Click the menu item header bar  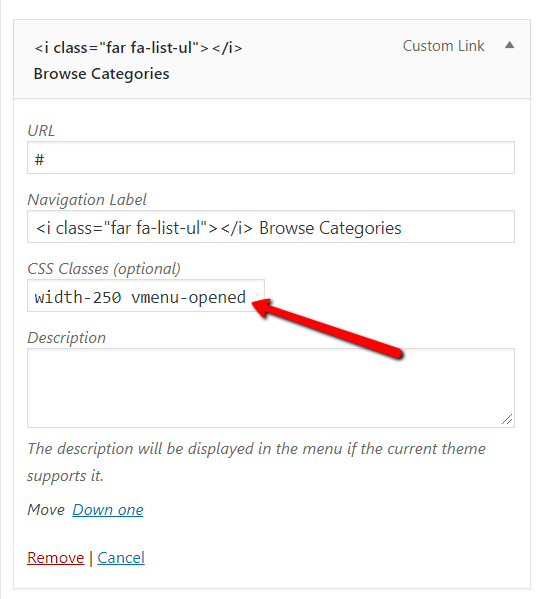(x=272, y=59)
